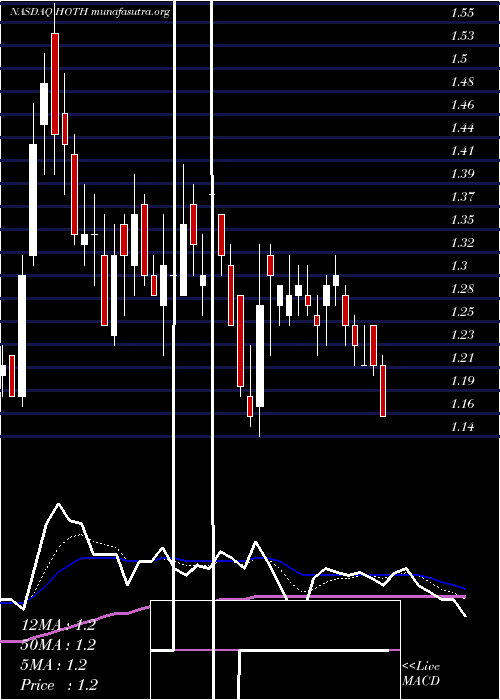
Task: Click the 1.28 price axis label
Action: [x=462, y=289]
